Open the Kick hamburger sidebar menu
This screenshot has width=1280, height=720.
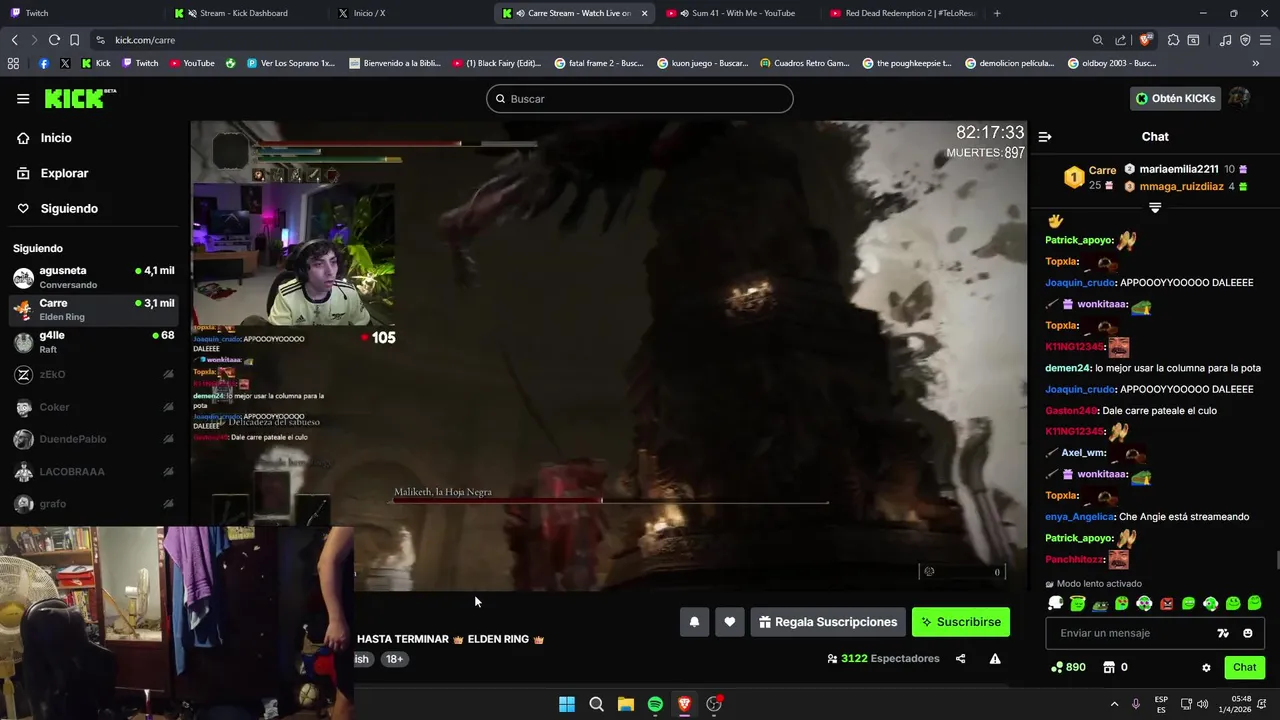23,98
